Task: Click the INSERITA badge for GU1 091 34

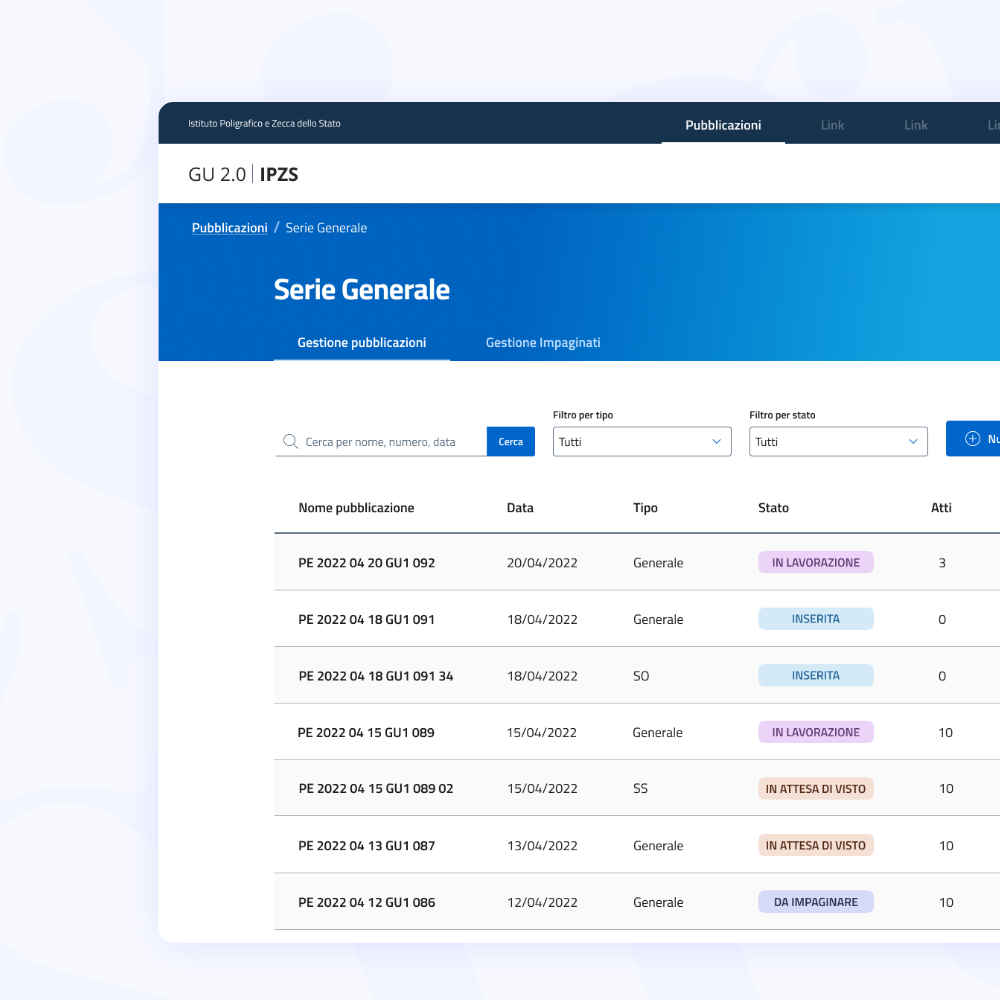Action: point(816,675)
